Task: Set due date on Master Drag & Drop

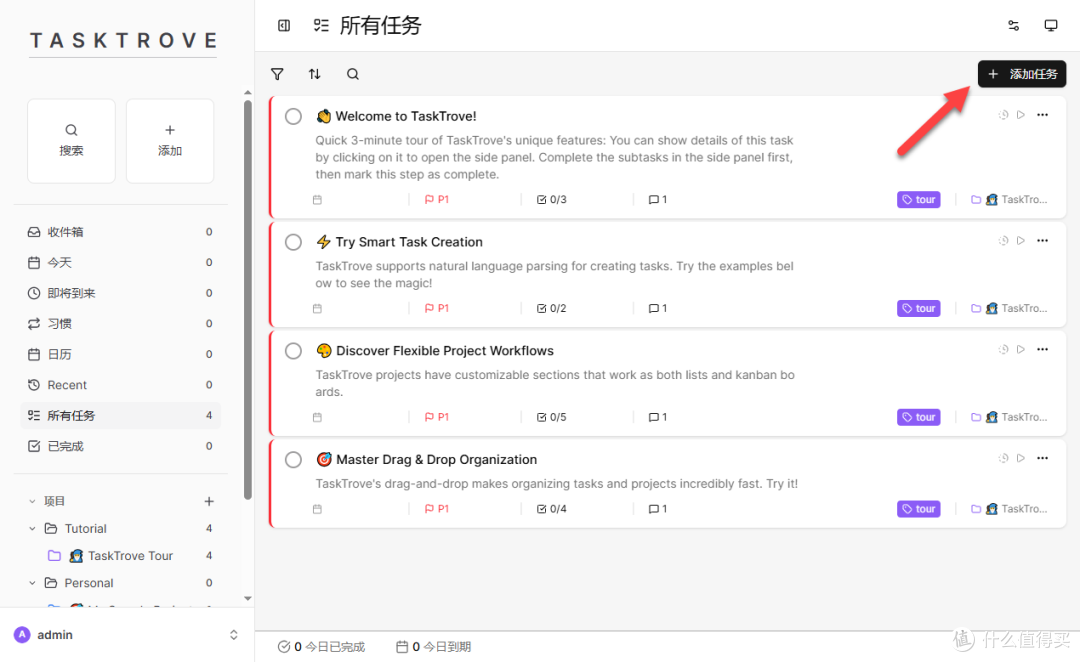Action: (x=317, y=509)
